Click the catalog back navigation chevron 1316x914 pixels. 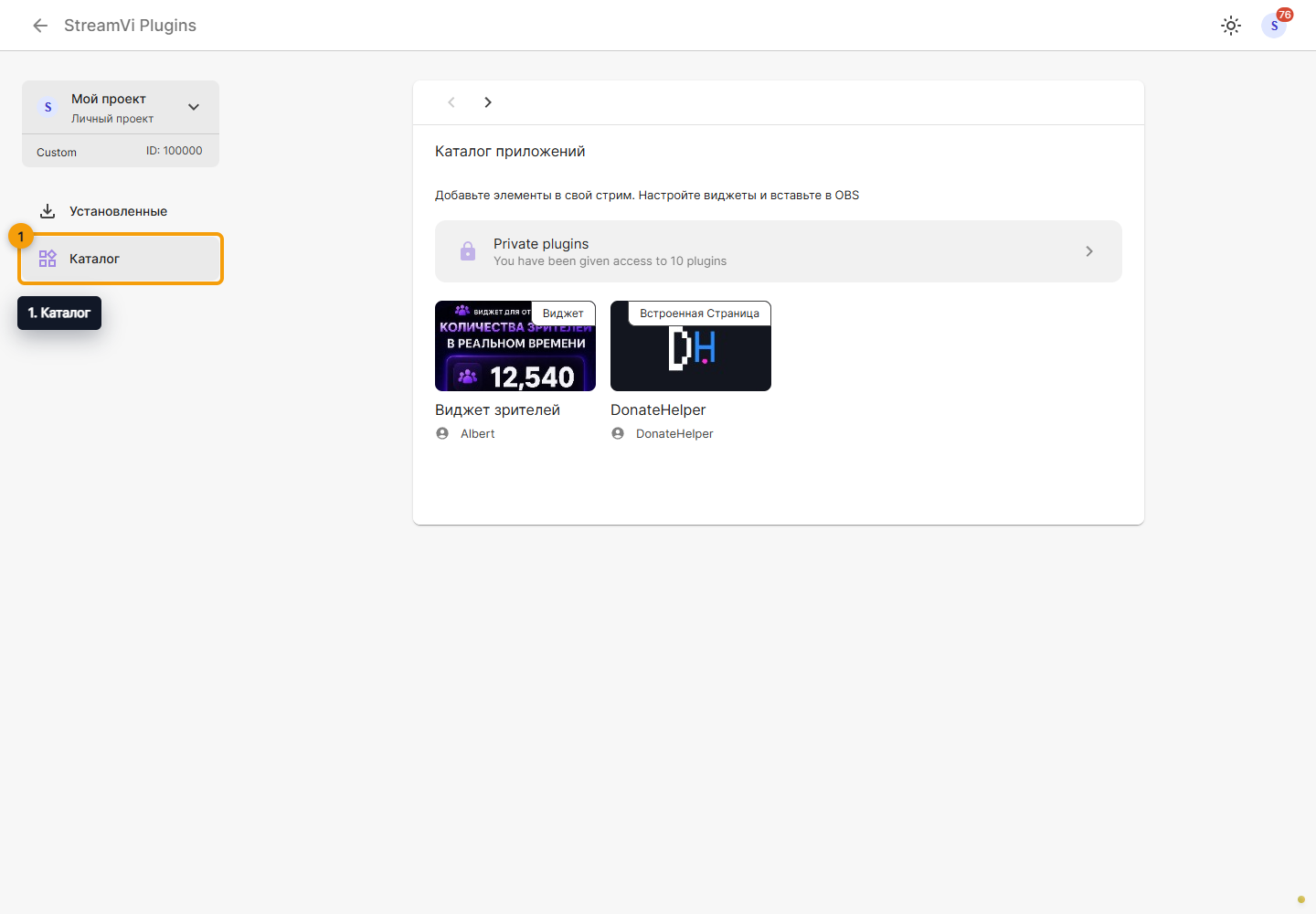click(451, 102)
